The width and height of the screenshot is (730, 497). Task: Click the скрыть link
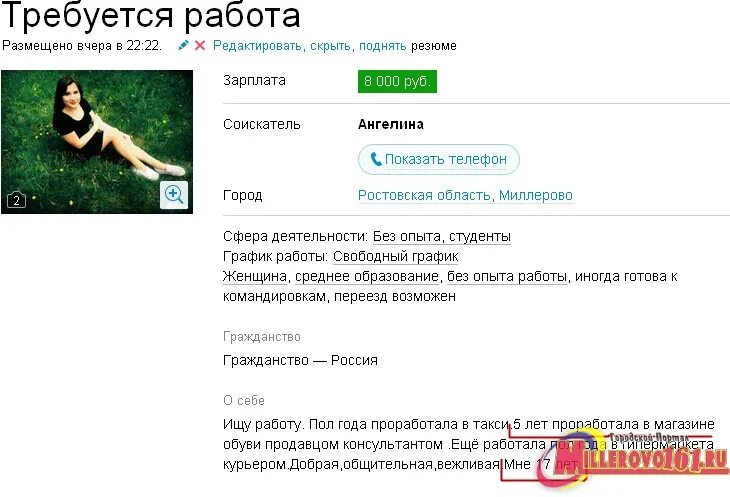pos(330,46)
